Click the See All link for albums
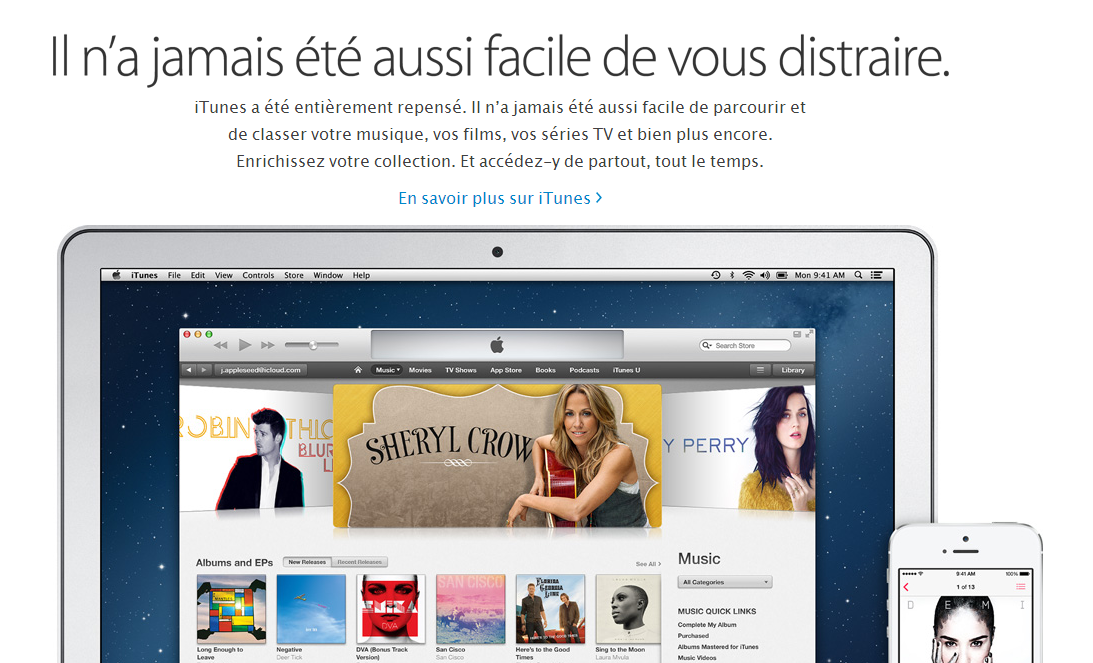This screenshot has width=1093, height=663. [x=648, y=564]
